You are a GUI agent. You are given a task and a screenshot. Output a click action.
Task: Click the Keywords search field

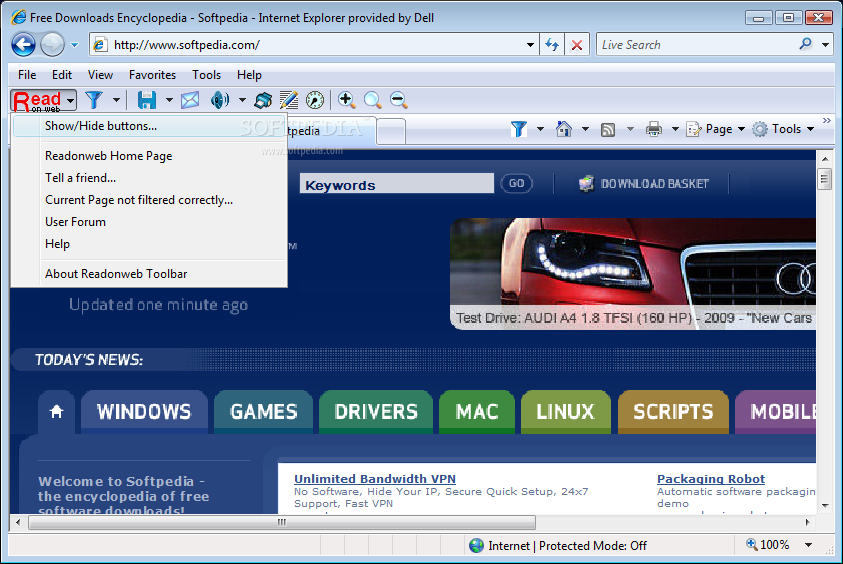(x=397, y=184)
